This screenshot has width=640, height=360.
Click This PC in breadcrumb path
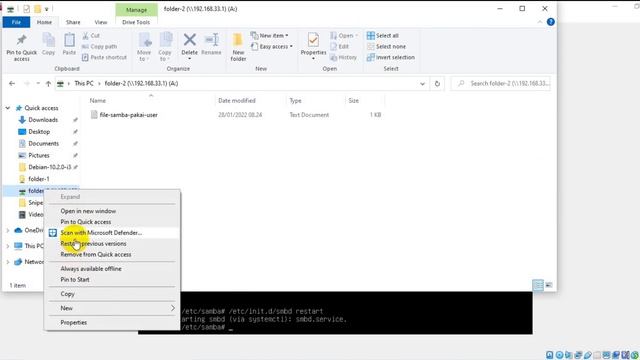[x=84, y=83]
